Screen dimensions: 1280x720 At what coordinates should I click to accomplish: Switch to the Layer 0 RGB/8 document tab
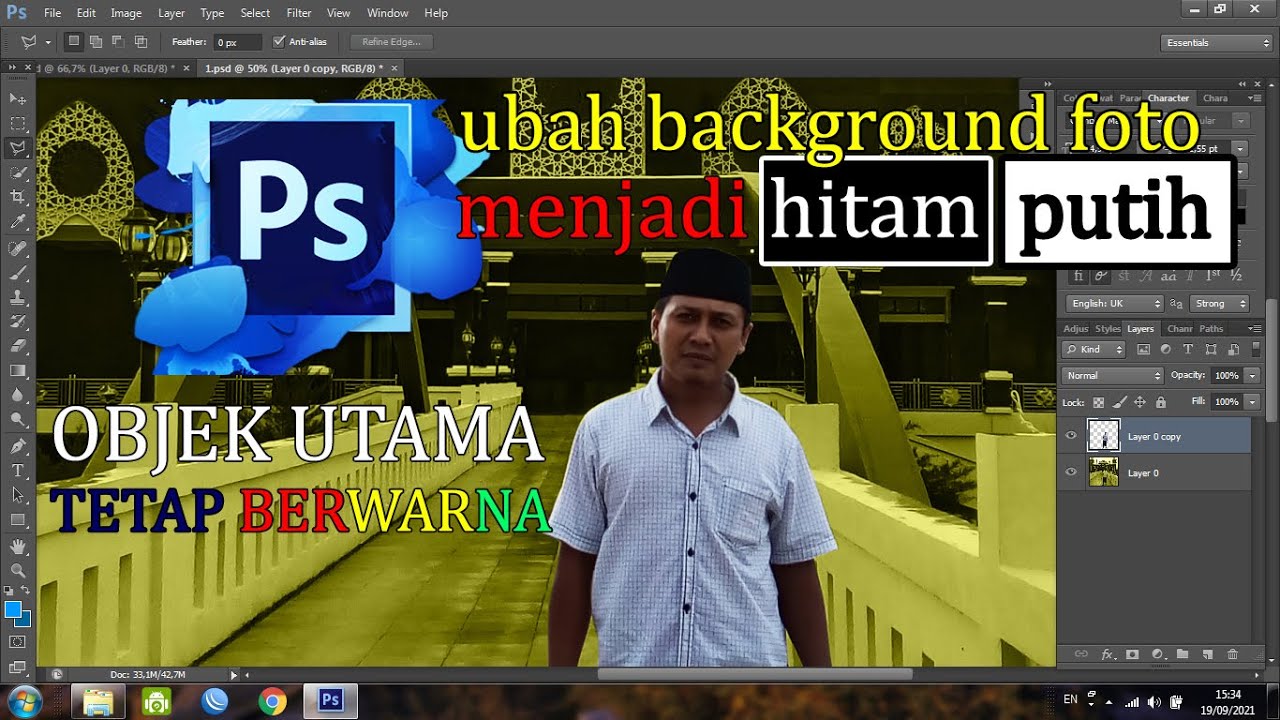106,68
